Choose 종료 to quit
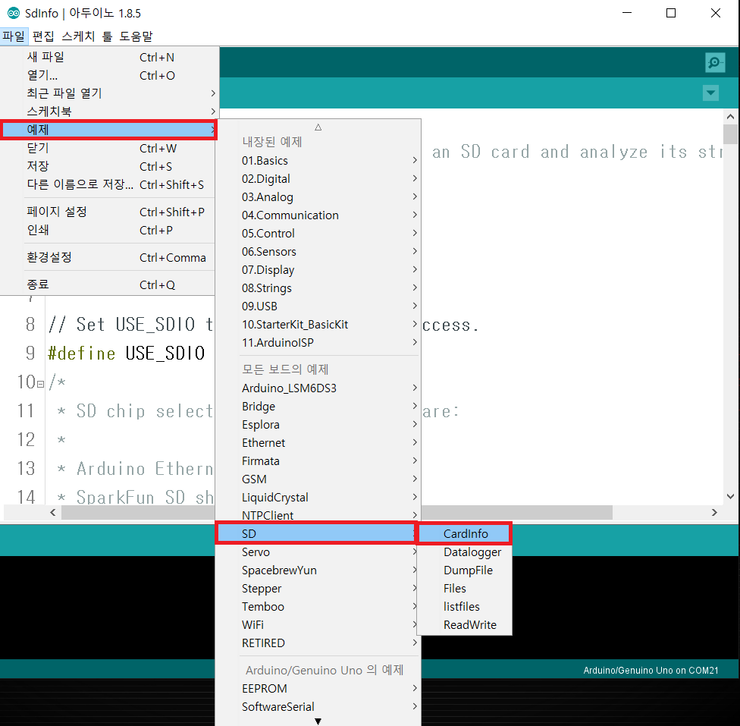 click(109, 285)
